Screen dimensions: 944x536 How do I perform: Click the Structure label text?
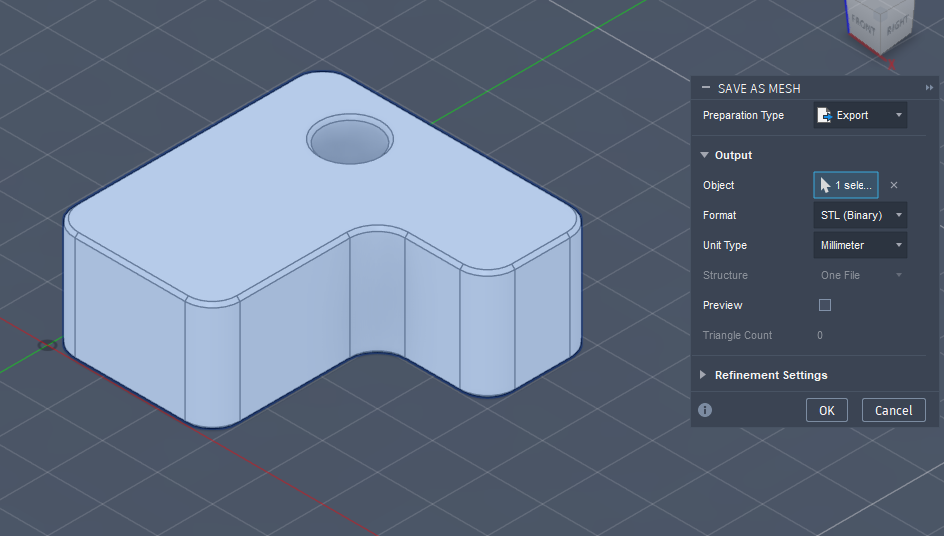coord(725,275)
